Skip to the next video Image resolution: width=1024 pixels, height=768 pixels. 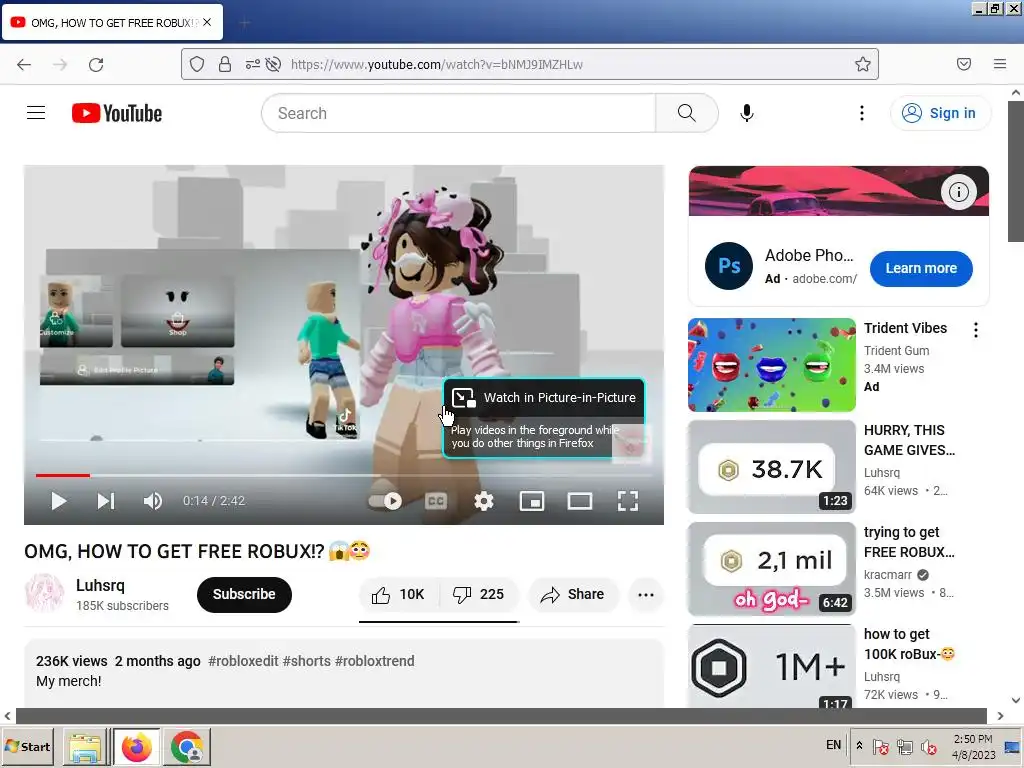tap(106, 501)
